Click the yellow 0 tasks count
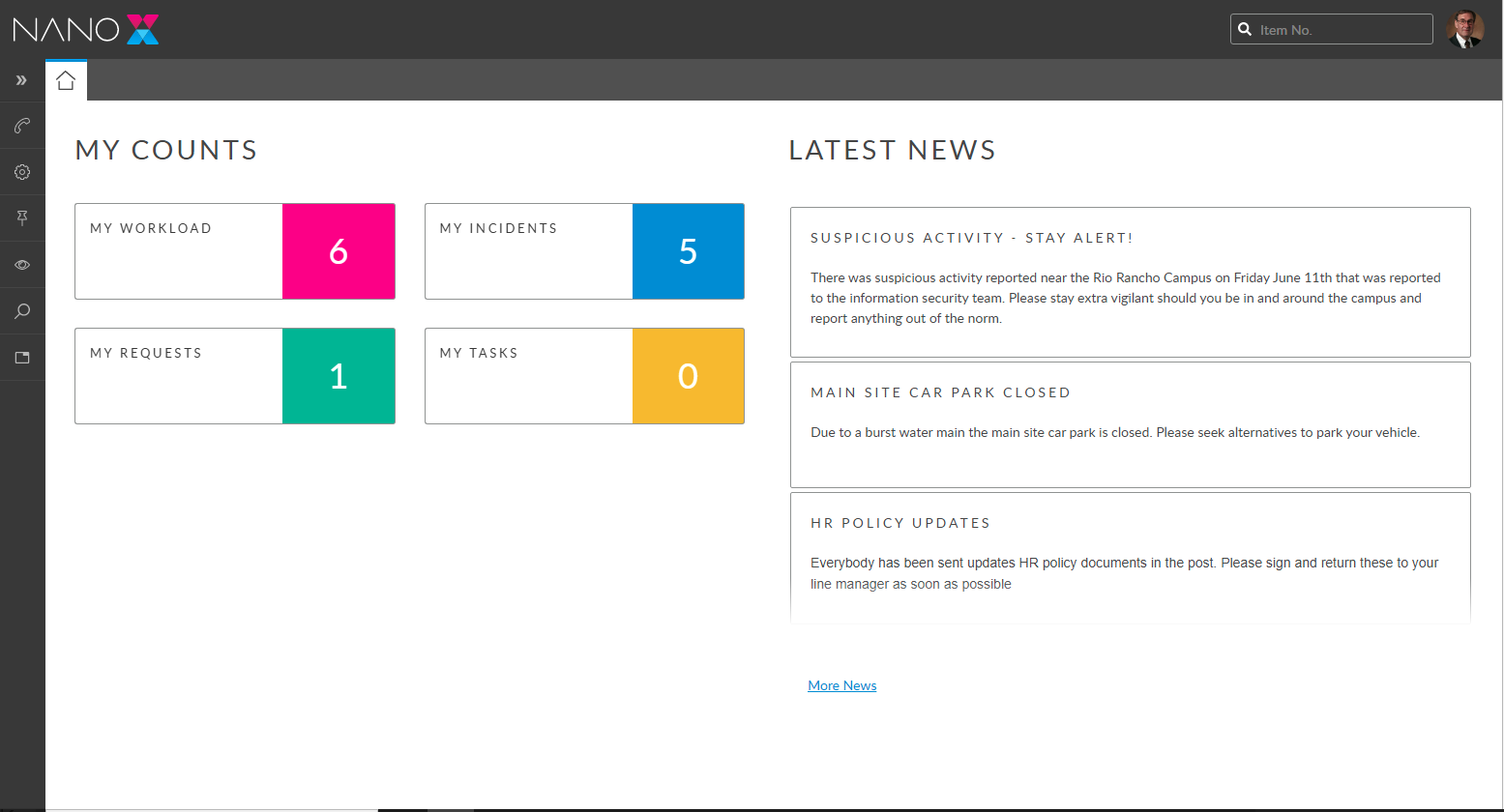Screen dimensions: 1504x812 point(688,376)
